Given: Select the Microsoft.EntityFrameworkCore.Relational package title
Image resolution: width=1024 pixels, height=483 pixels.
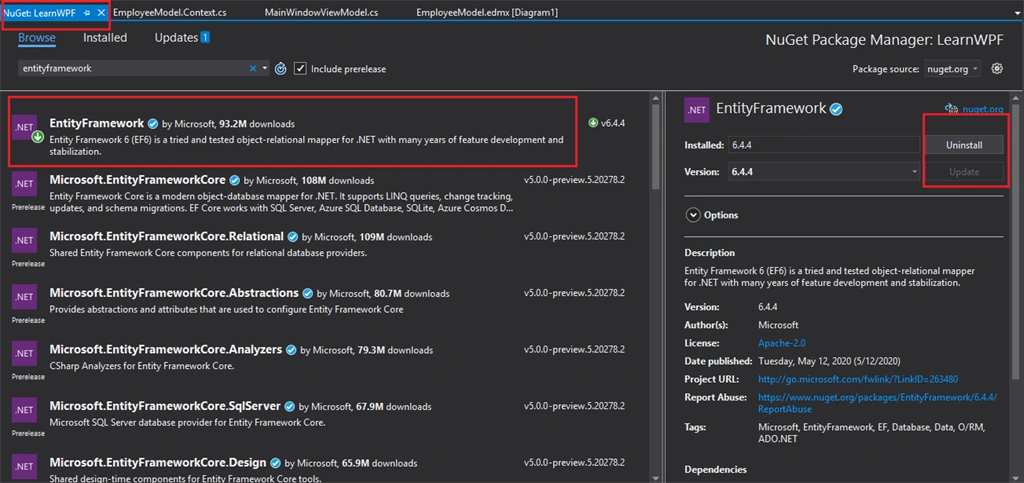Looking at the screenshot, I should pos(166,236).
